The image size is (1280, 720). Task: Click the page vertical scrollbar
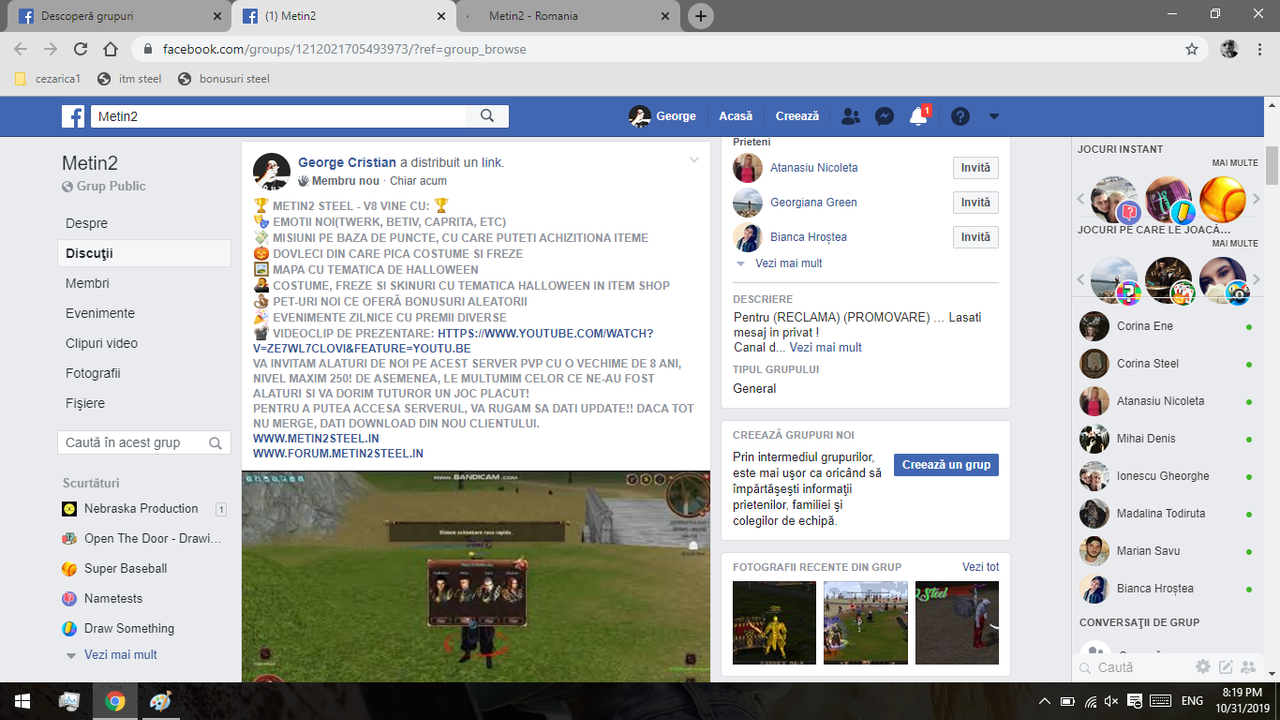[1272, 166]
